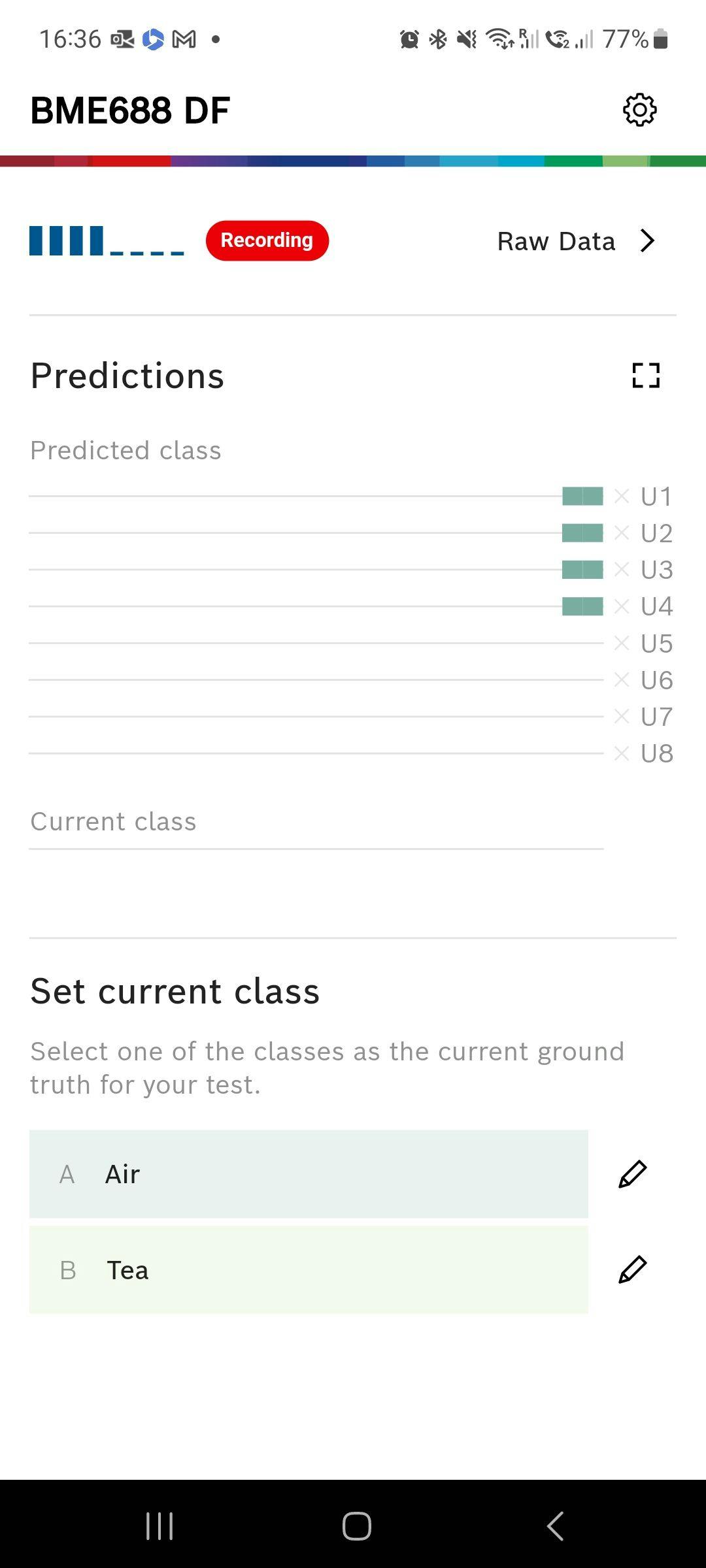Screen dimensions: 706x1568
Task: Tap the U8 sensor X mark
Action: click(x=622, y=753)
